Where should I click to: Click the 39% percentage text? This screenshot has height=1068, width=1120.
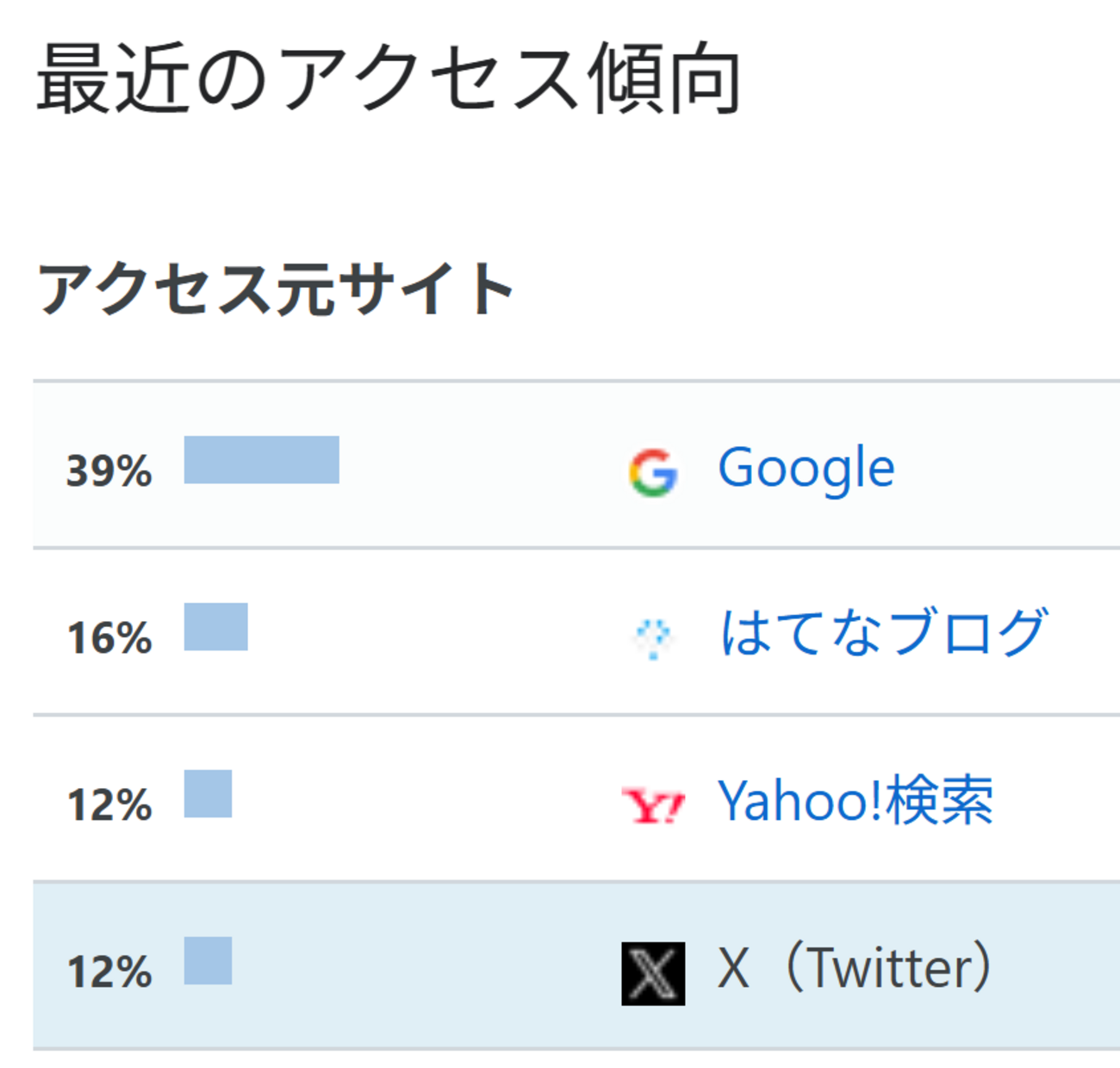pos(109,471)
